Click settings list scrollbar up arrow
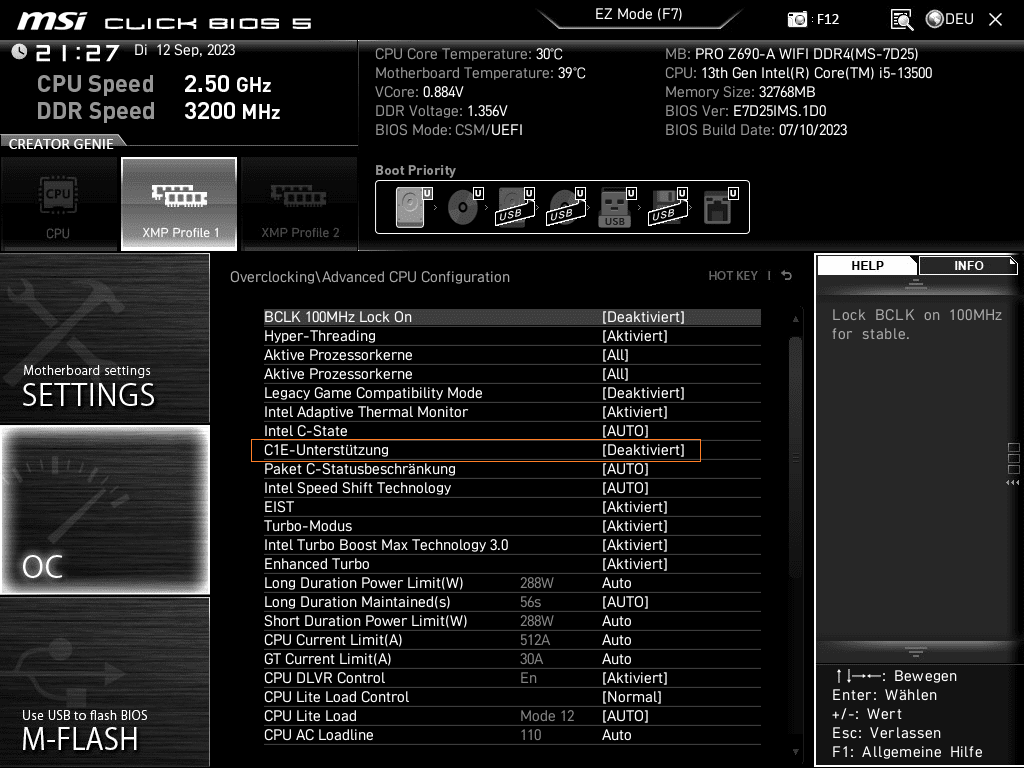Image resolution: width=1024 pixels, height=768 pixels. 795,319
